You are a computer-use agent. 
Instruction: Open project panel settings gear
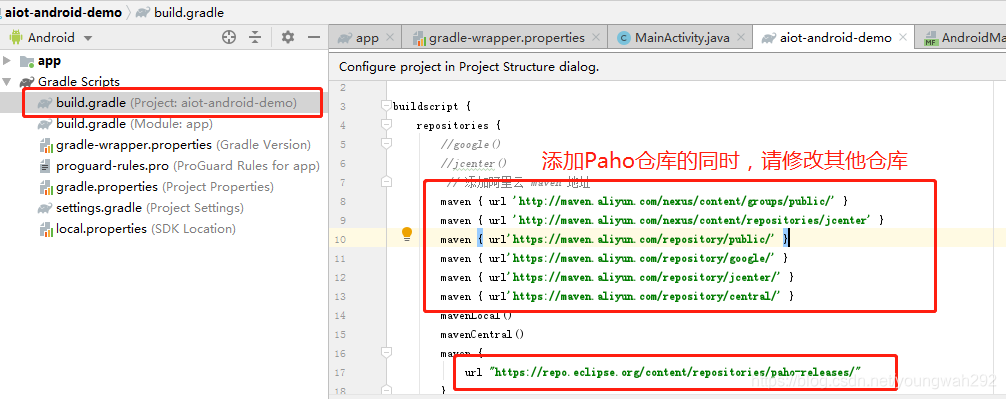tap(288, 37)
